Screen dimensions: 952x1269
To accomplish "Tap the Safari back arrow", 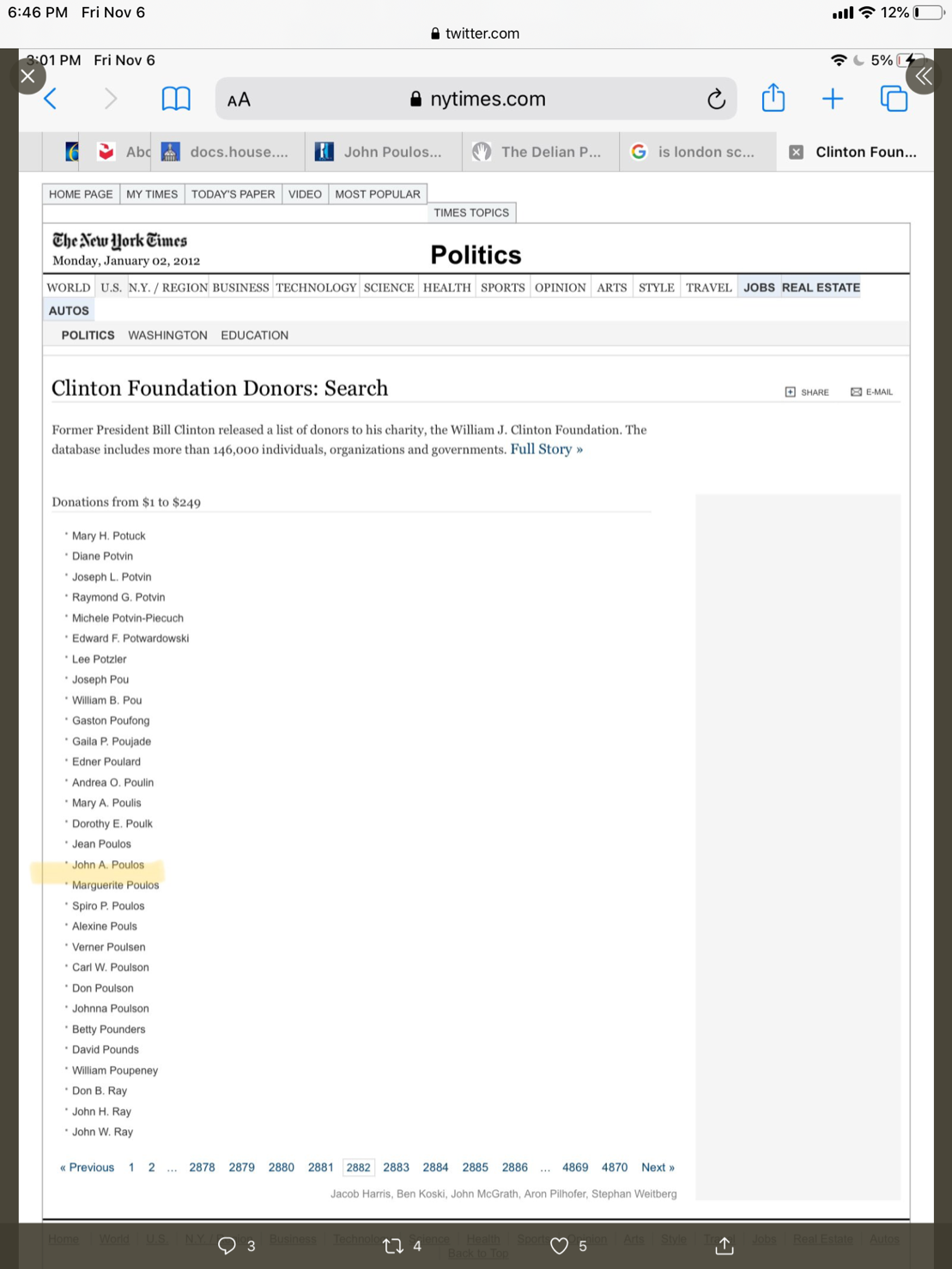I will 51,99.
